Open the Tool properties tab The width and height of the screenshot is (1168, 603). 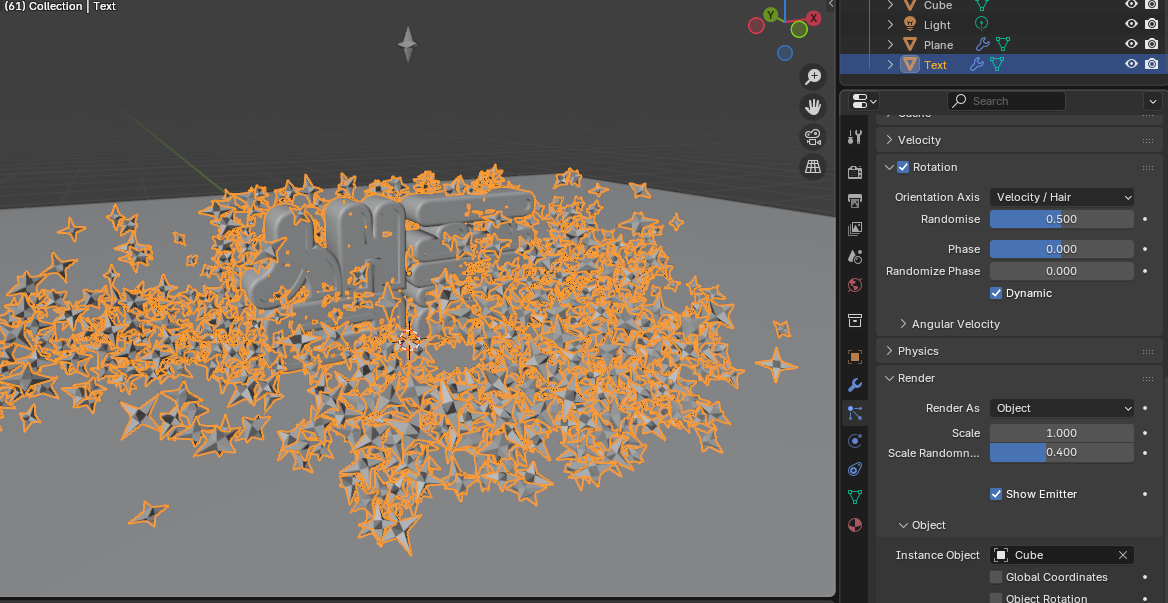point(854,137)
